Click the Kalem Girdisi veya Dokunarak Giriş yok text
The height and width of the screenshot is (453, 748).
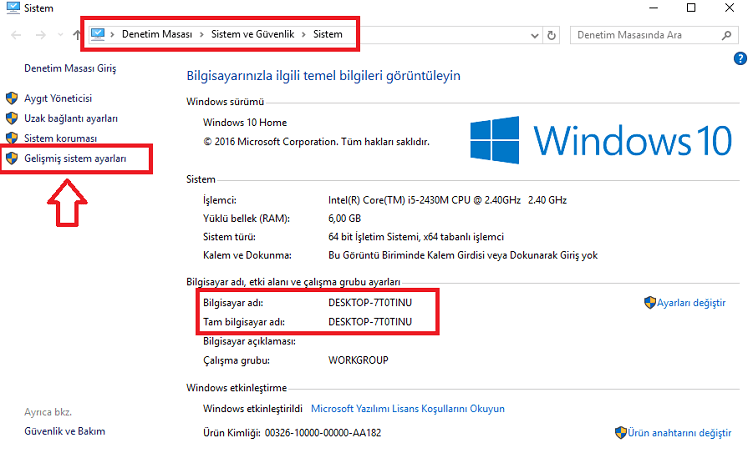[463, 256]
